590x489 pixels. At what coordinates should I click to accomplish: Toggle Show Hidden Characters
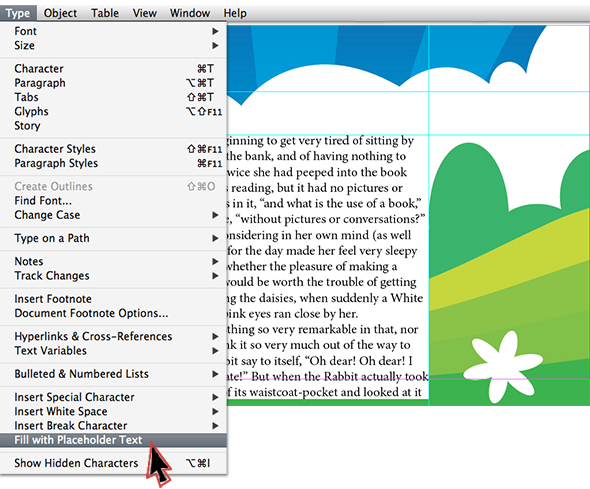113,463
